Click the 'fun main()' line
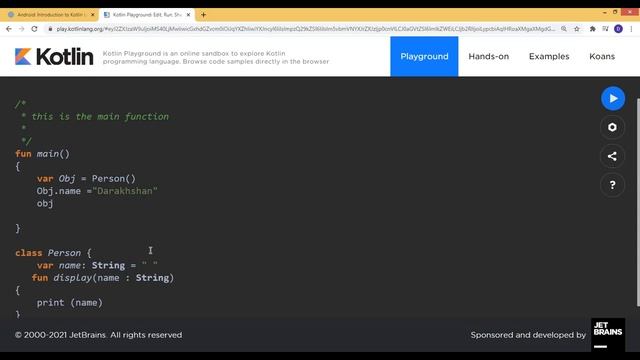Image resolution: width=640 pixels, height=360 pixels. click(x=42, y=154)
